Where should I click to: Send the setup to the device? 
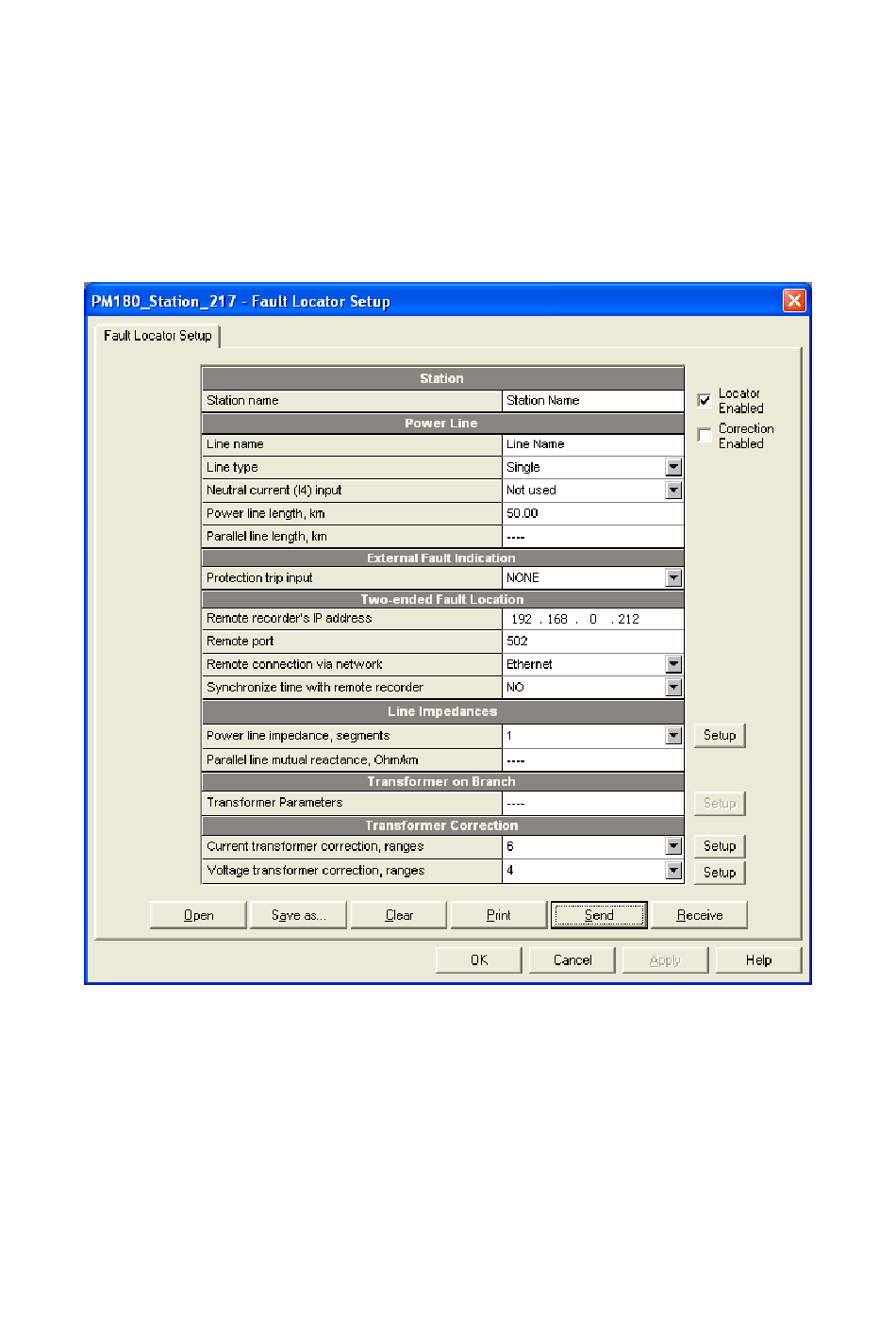click(x=599, y=915)
